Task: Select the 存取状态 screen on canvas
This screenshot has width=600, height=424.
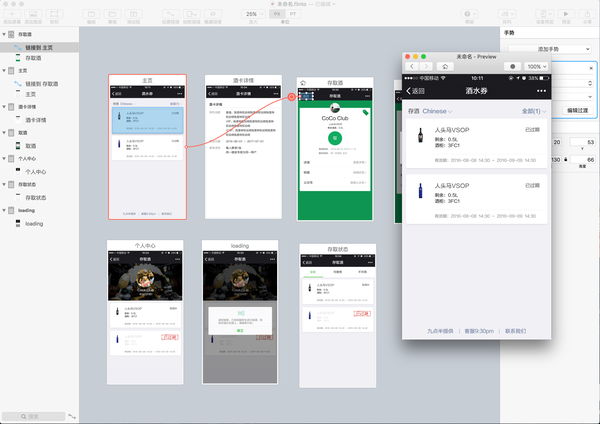Action: coord(338,316)
